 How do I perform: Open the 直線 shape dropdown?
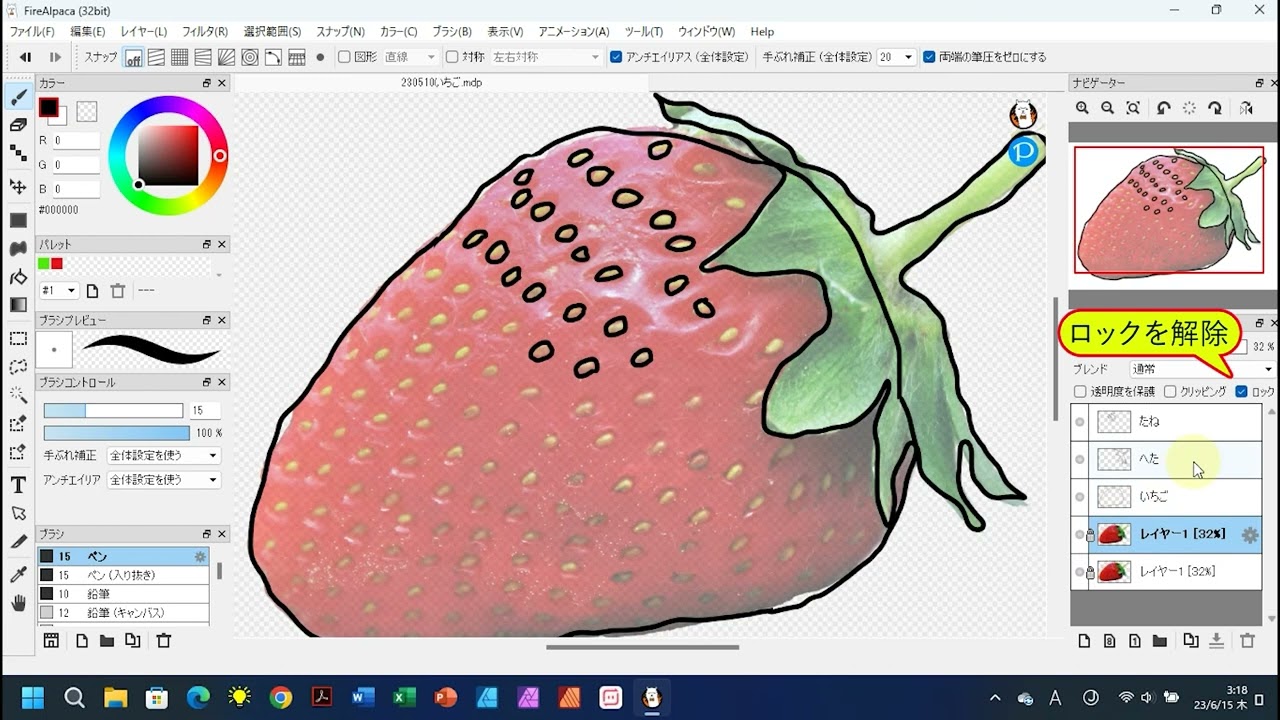point(410,58)
